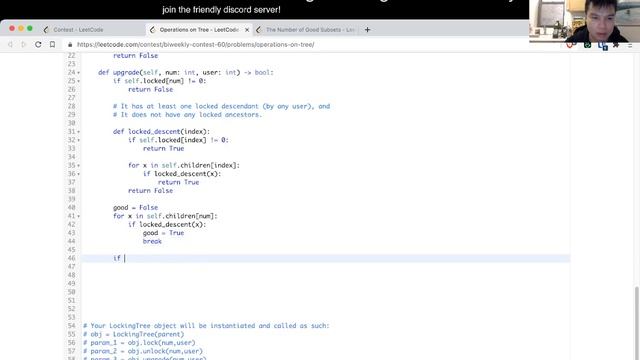Go back to the previous page

(x=10, y=44)
